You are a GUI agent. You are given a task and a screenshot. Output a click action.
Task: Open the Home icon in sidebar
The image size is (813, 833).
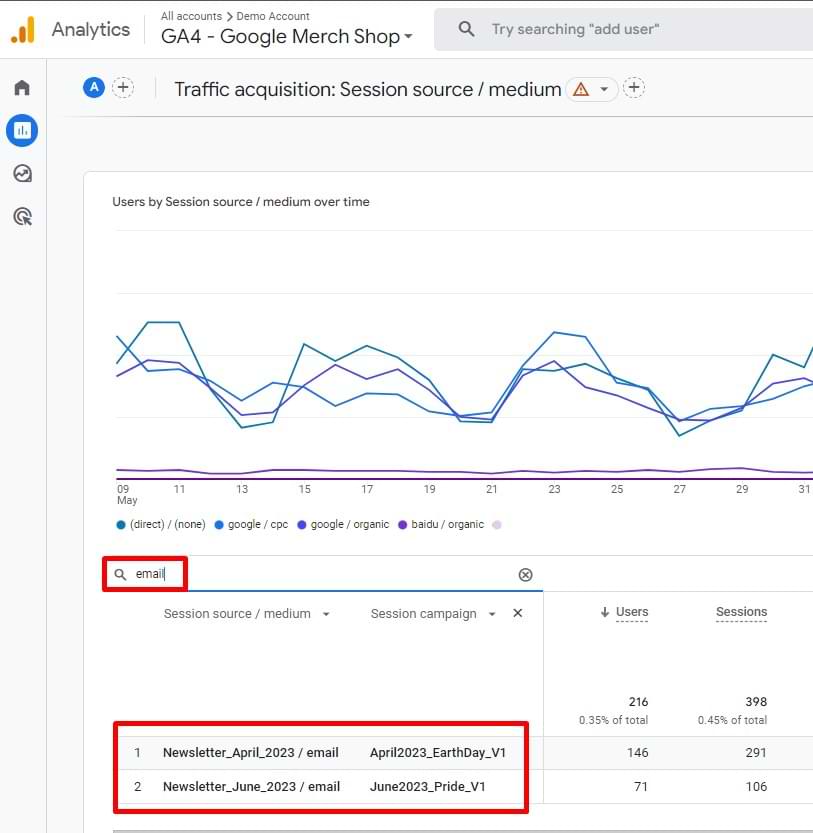click(22, 87)
